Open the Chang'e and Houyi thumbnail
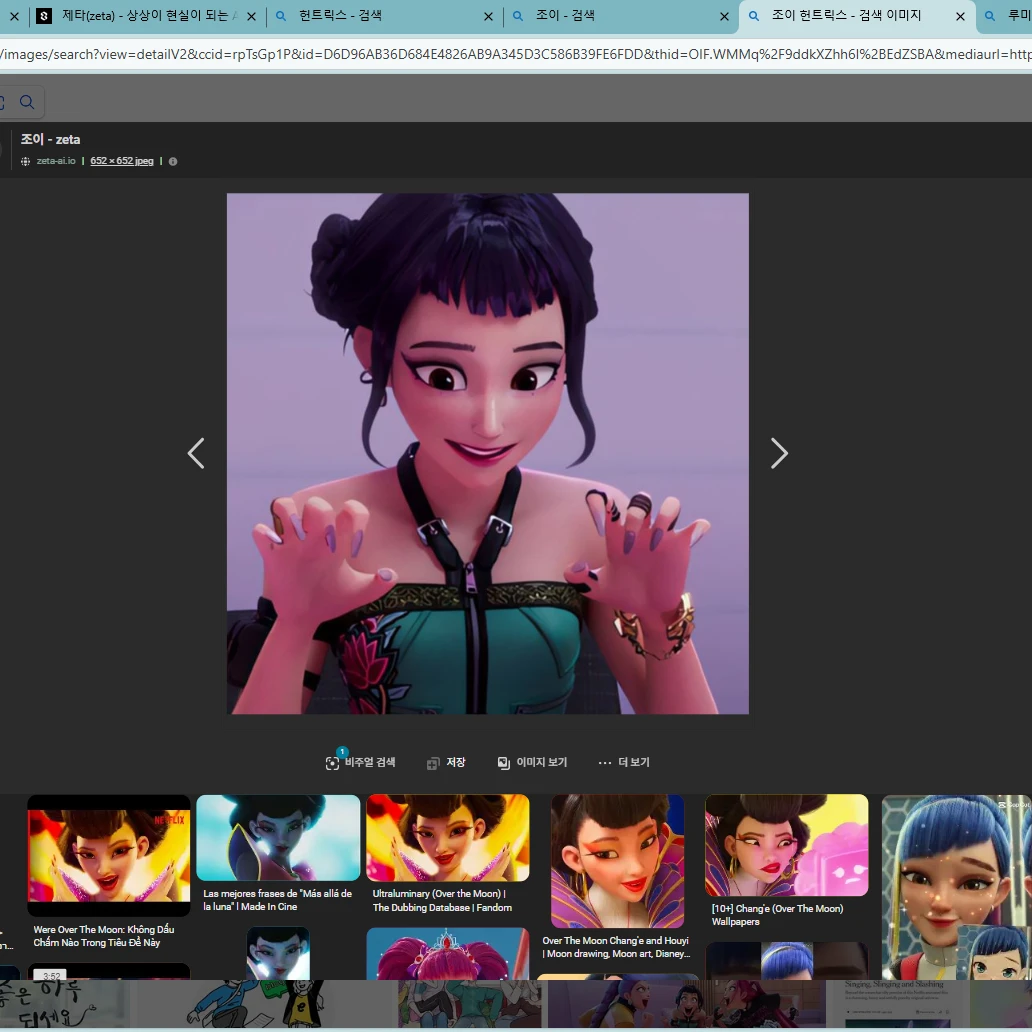Screen dimensions: 1032x1032 tap(617, 861)
